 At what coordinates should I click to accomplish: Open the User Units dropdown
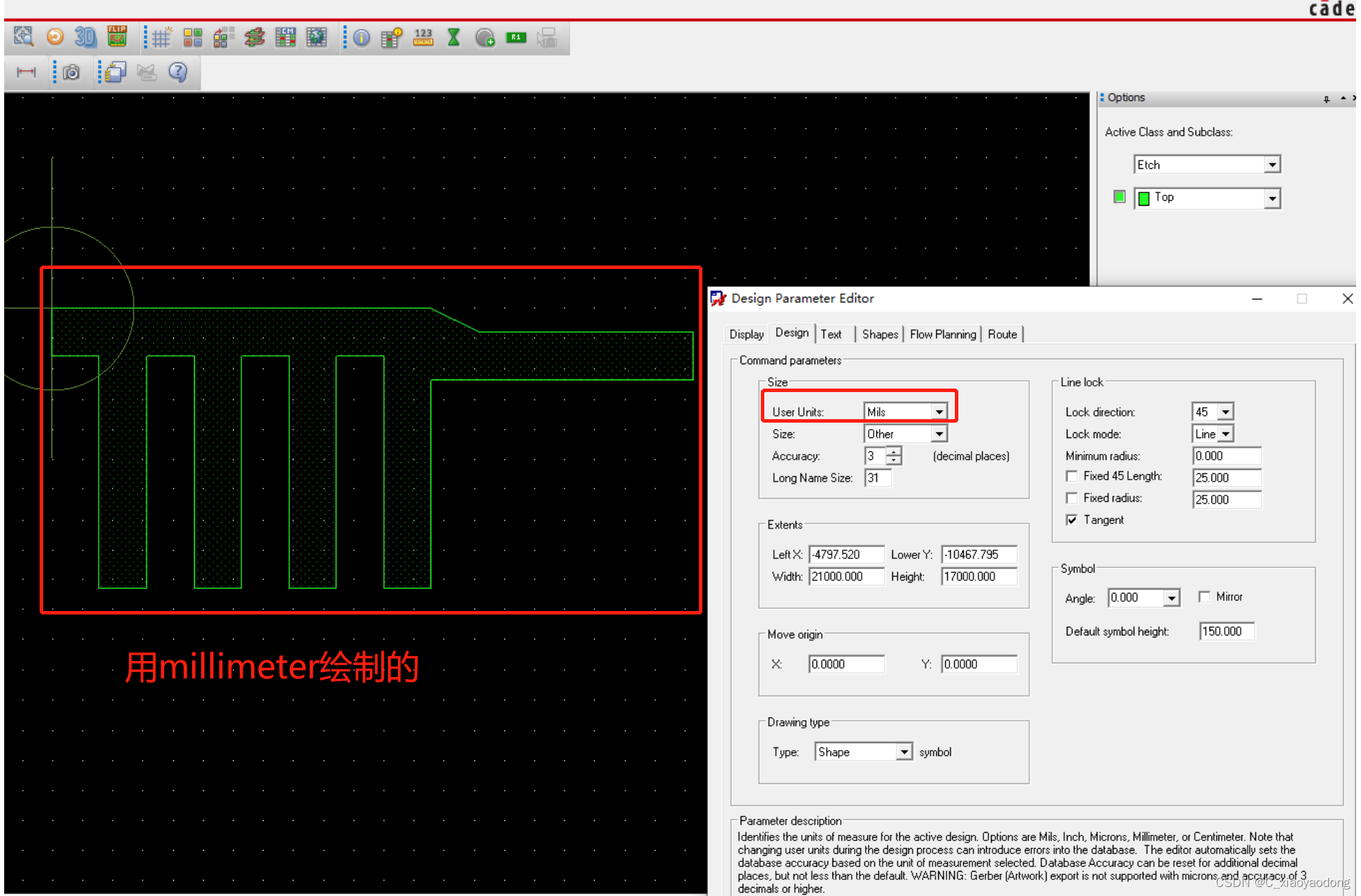(939, 412)
